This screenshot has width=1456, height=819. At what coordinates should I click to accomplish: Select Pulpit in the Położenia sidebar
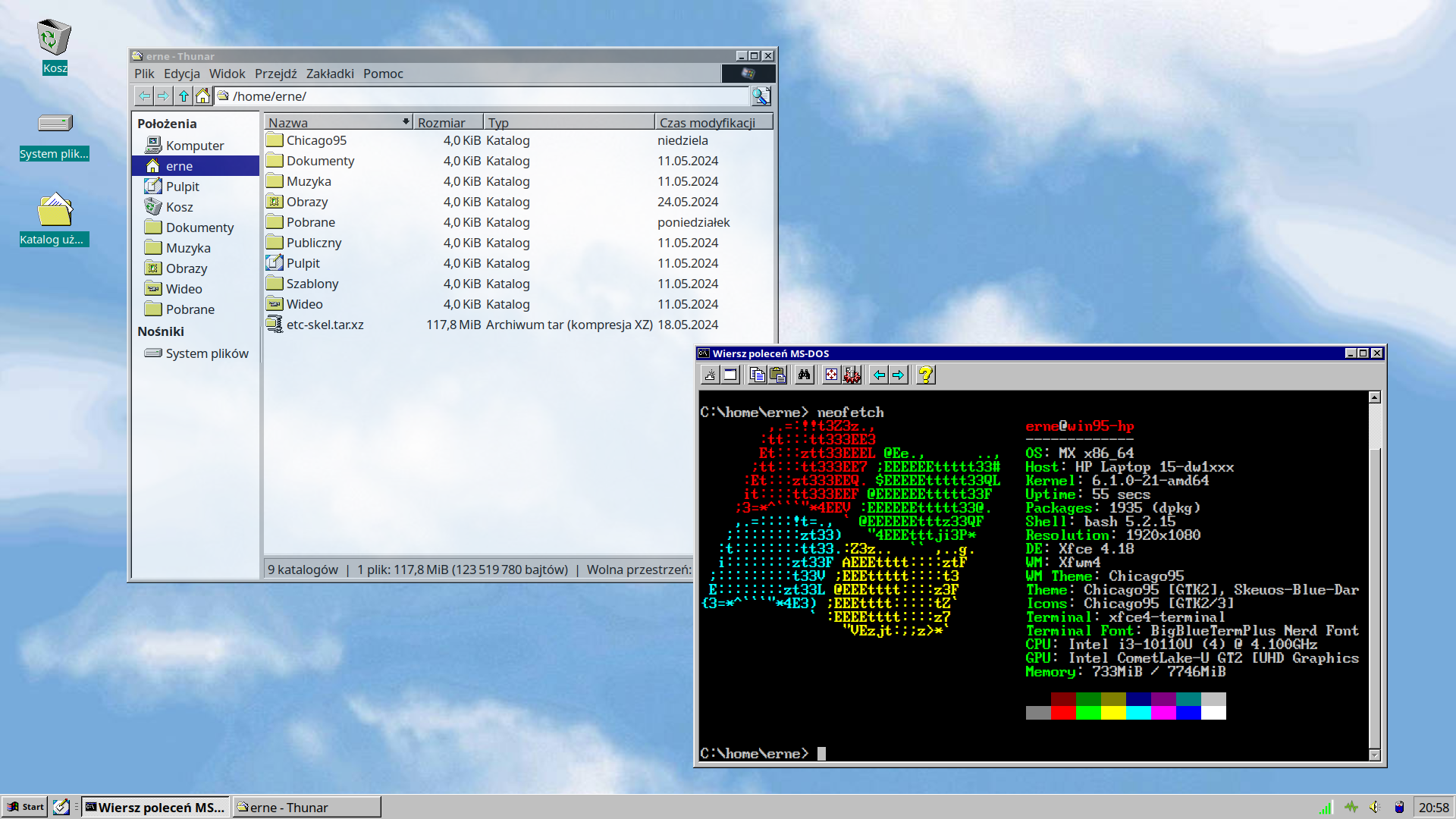tap(195, 187)
